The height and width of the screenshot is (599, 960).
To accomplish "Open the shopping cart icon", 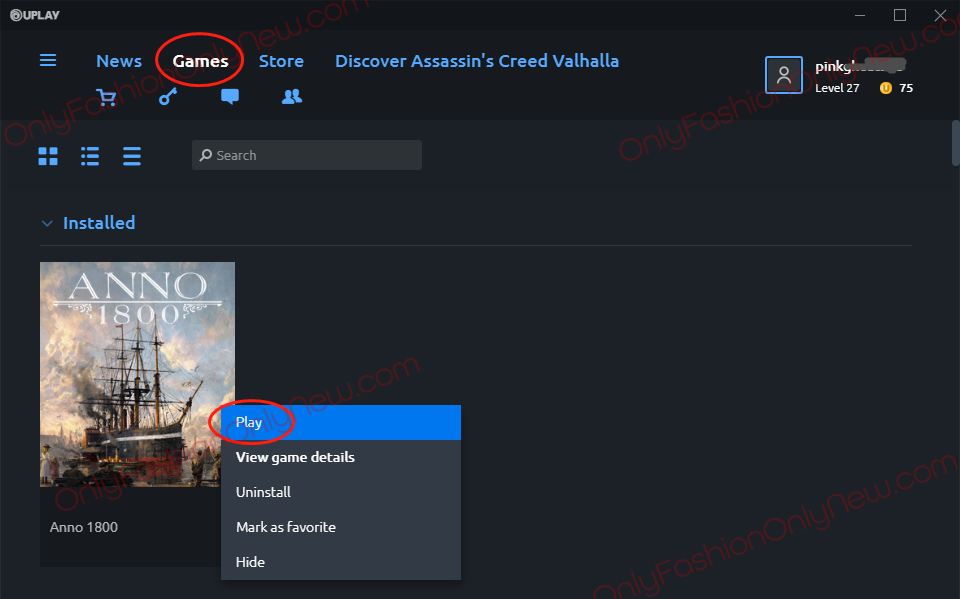I will (x=106, y=97).
